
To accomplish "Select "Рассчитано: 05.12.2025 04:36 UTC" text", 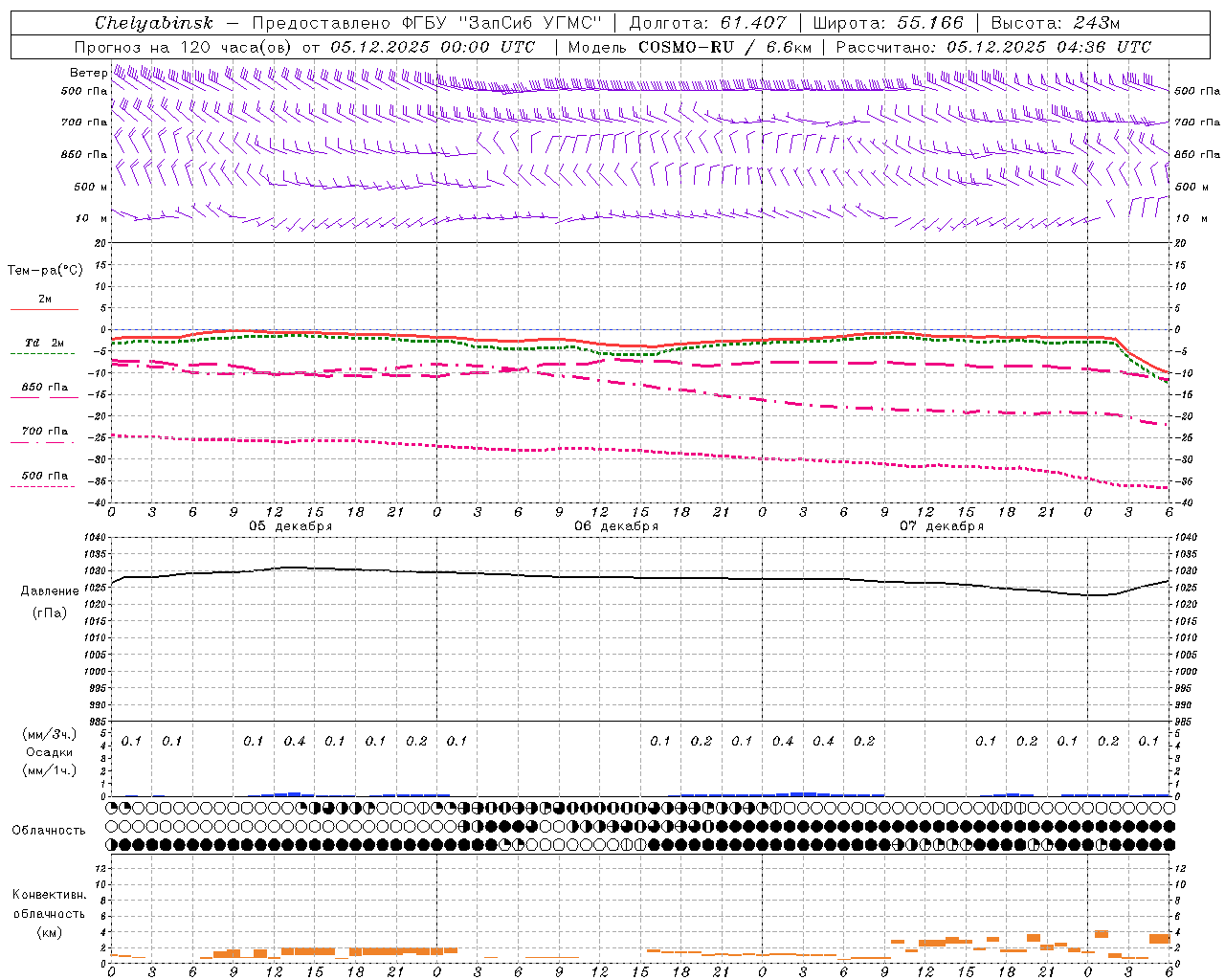I will click(x=993, y=47).
